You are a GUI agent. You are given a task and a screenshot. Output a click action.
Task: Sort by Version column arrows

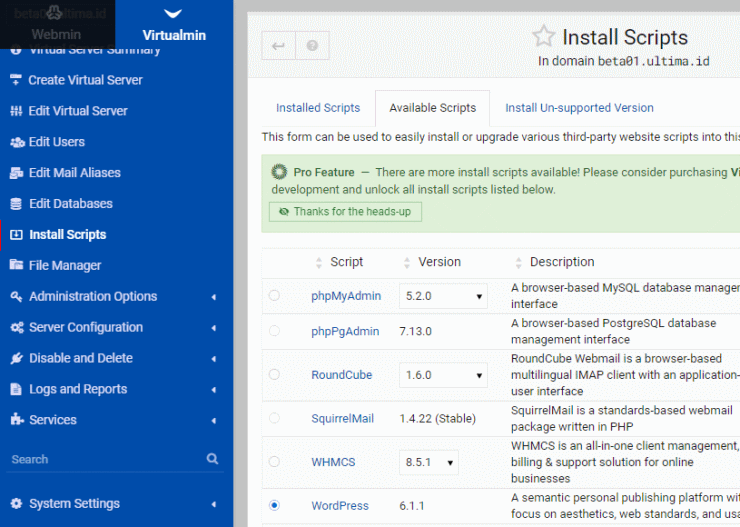pyautogui.click(x=407, y=263)
